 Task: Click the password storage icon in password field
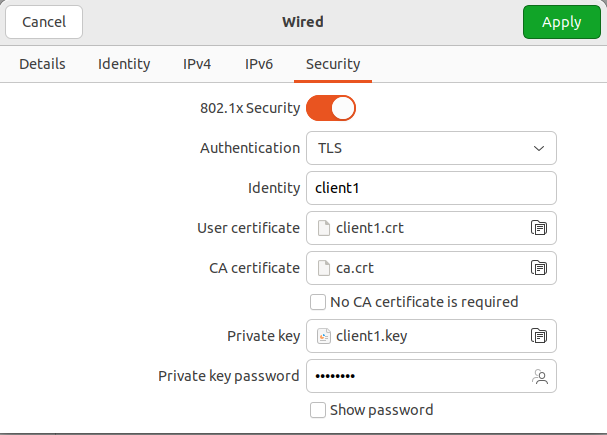click(x=540, y=377)
